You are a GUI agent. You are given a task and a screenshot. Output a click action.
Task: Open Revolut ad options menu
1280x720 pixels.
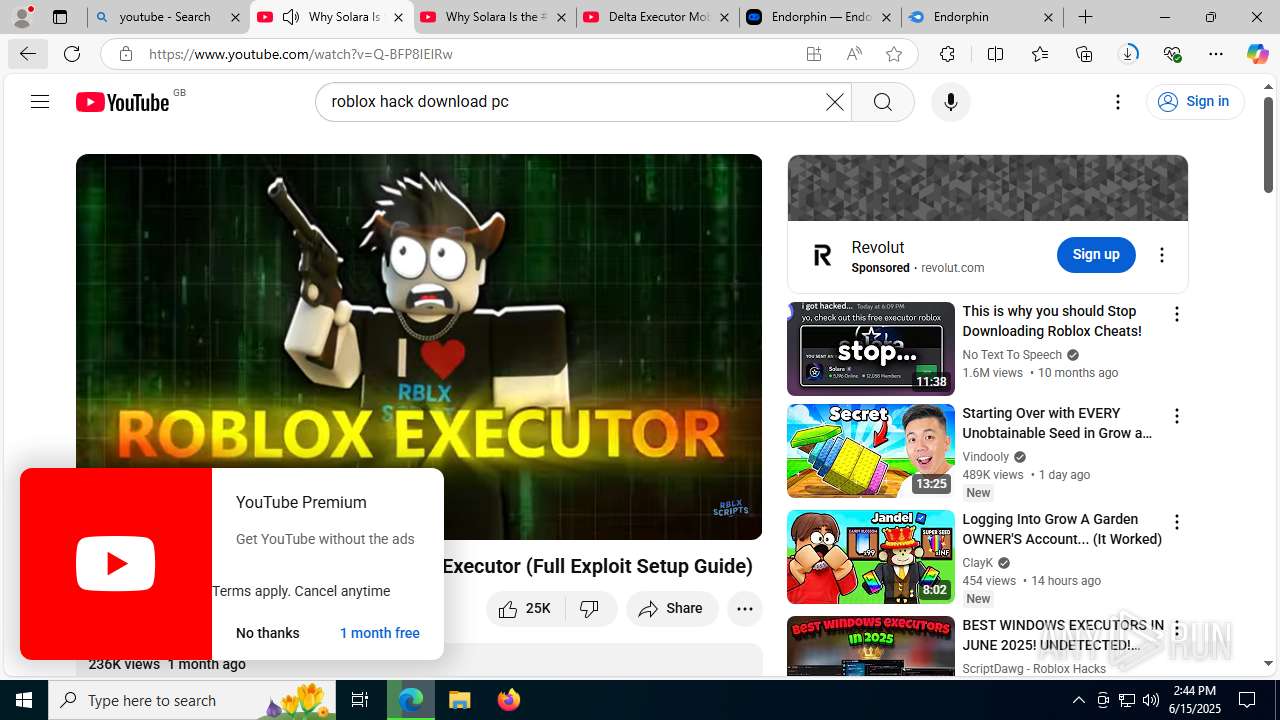[x=1161, y=255]
